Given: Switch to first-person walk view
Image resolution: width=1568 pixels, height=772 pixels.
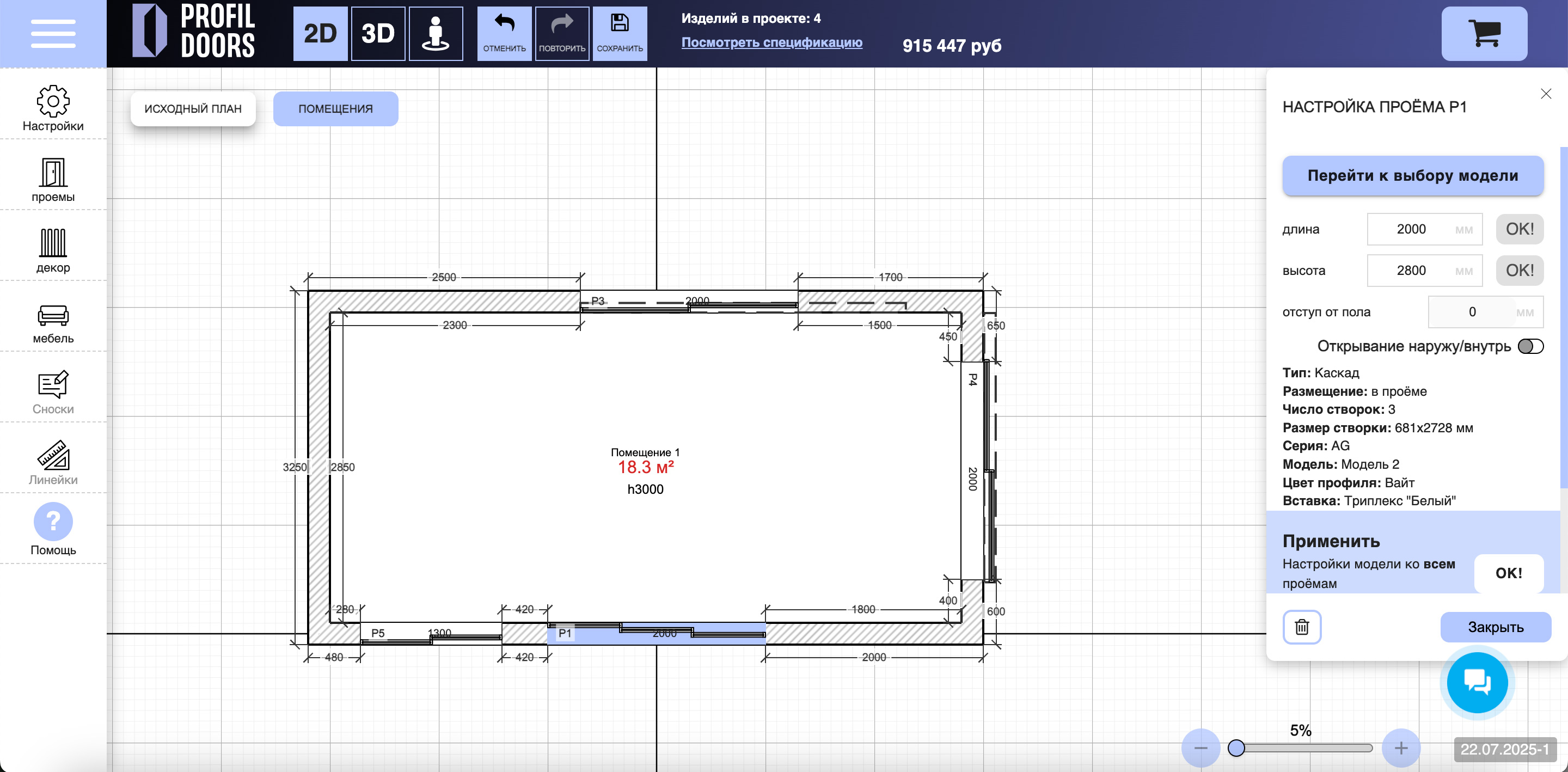Looking at the screenshot, I should coord(436,34).
